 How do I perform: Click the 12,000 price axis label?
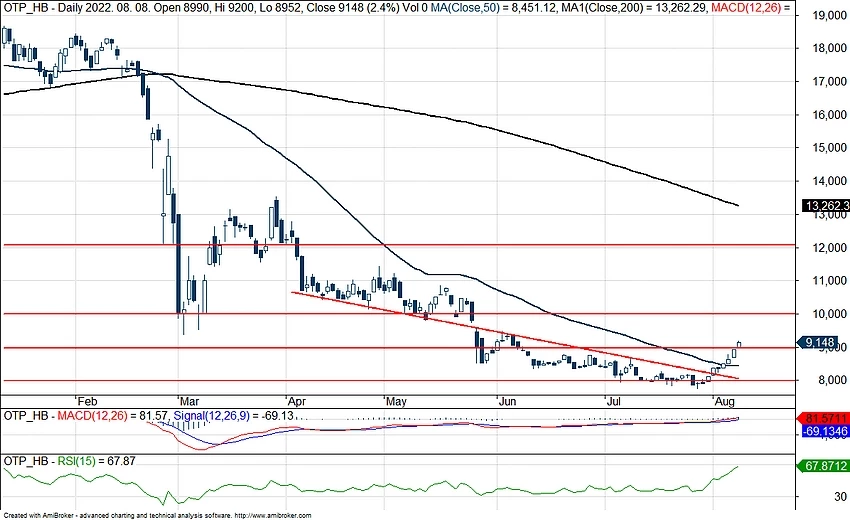tap(829, 247)
